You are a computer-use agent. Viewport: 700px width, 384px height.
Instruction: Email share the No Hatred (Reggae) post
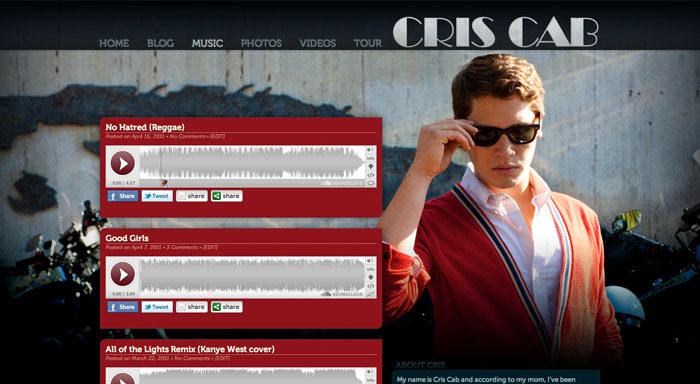(x=192, y=196)
